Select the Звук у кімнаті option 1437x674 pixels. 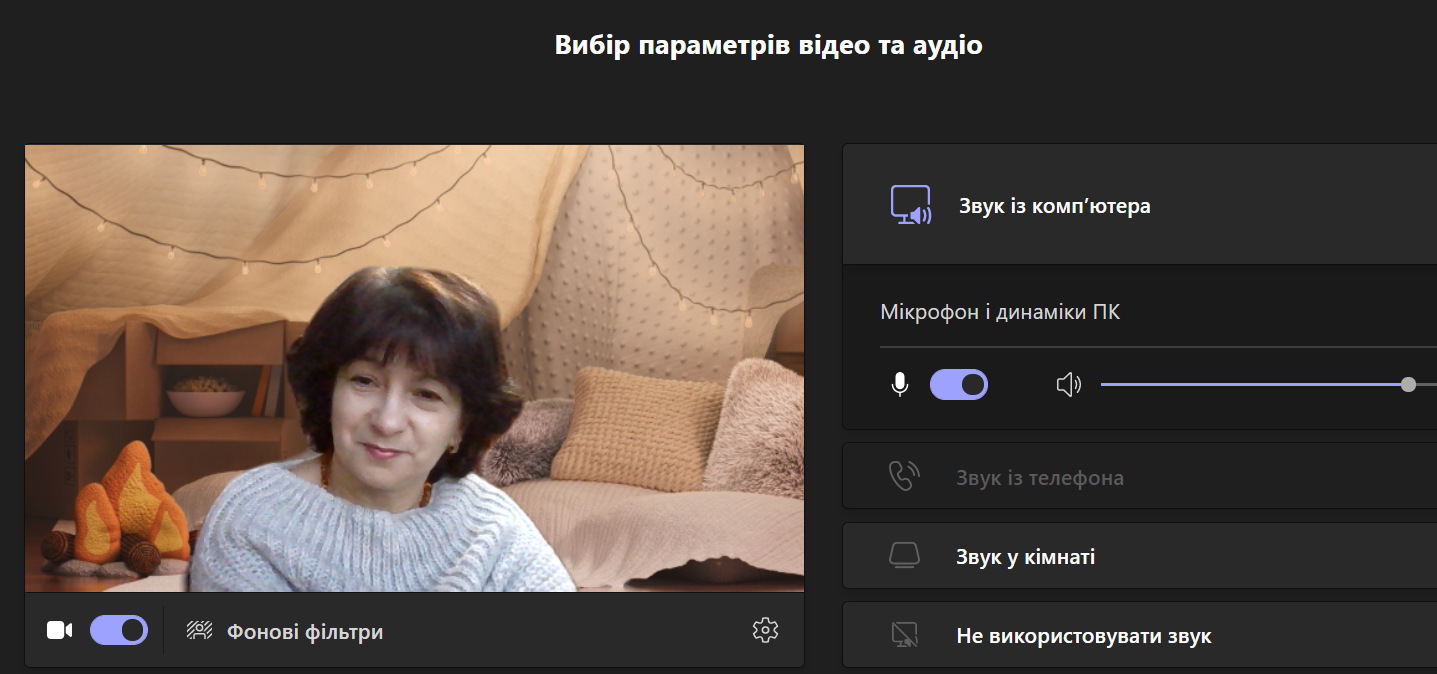tap(1025, 557)
